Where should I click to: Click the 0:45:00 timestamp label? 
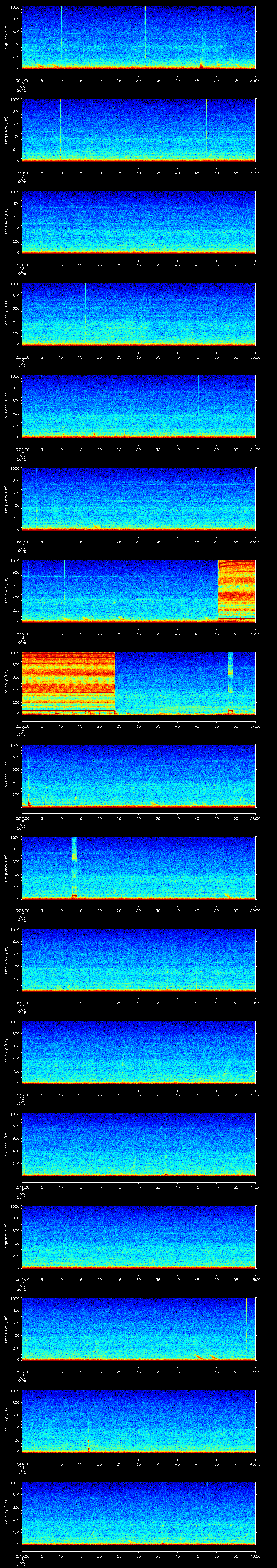pyautogui.click(x=22, y=1556)
